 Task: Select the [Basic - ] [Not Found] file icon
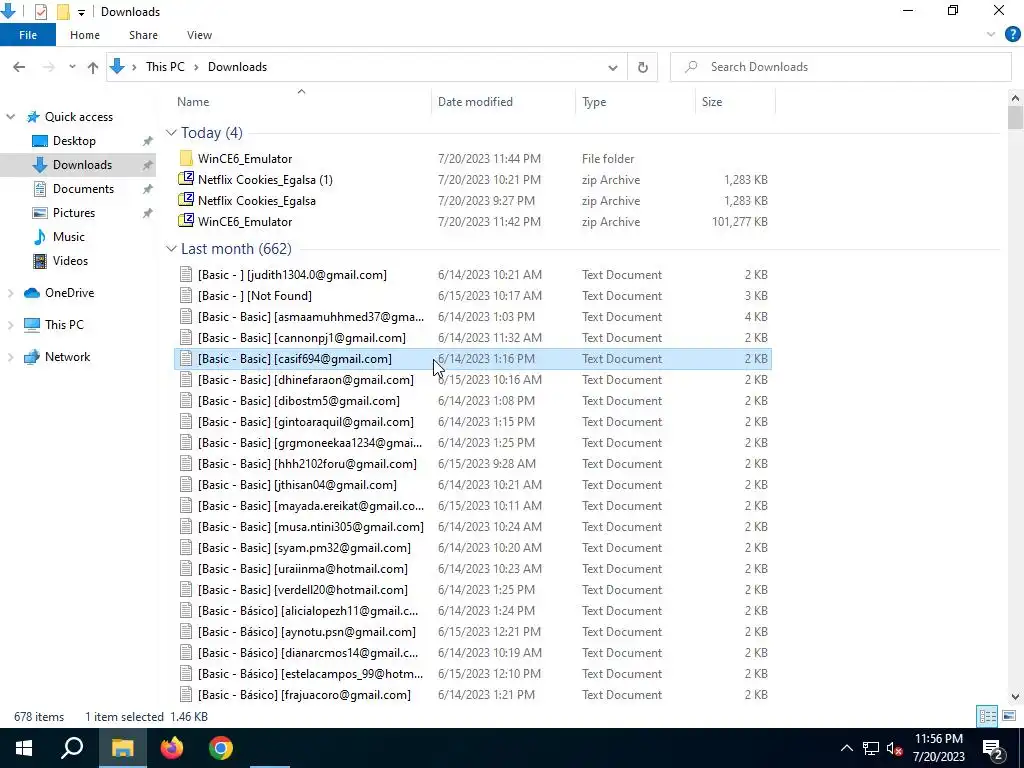[x=186, y=296]
